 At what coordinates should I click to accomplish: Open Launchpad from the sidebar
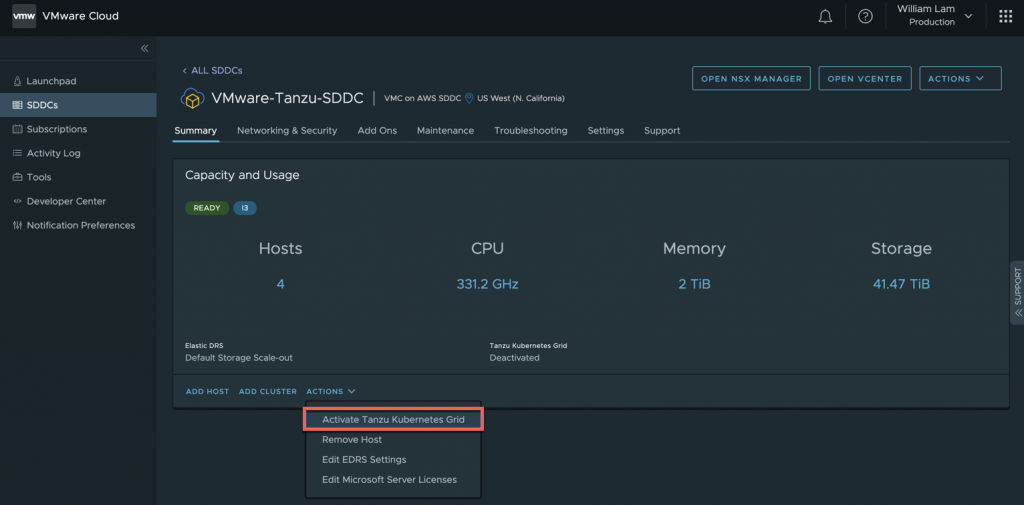(x=51, y=81)
